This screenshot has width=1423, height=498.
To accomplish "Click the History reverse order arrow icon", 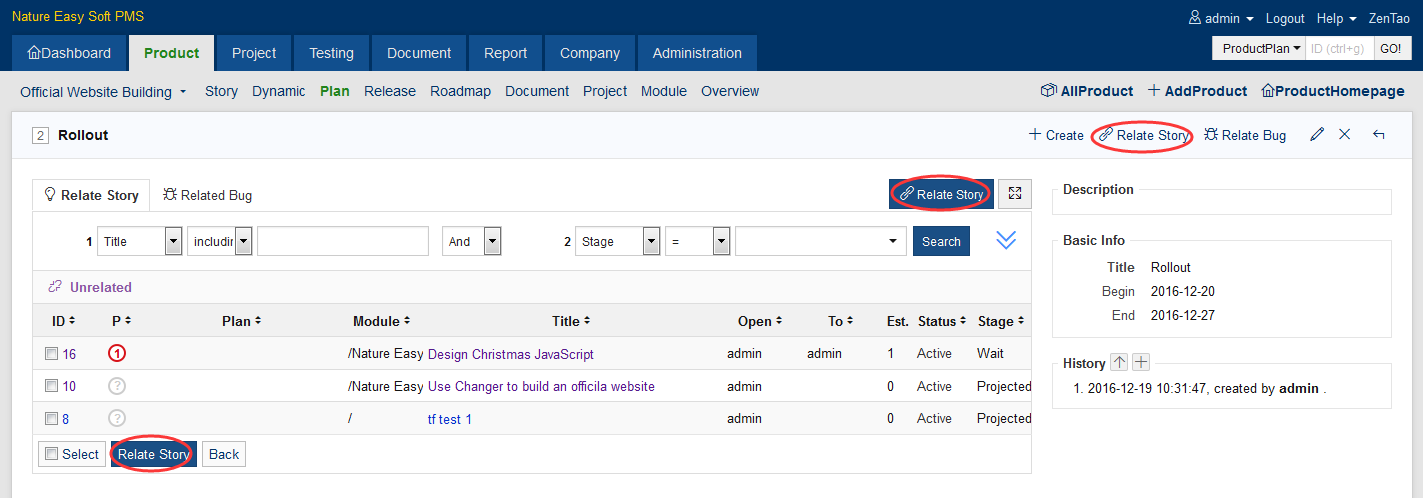I will (1119, 363).
